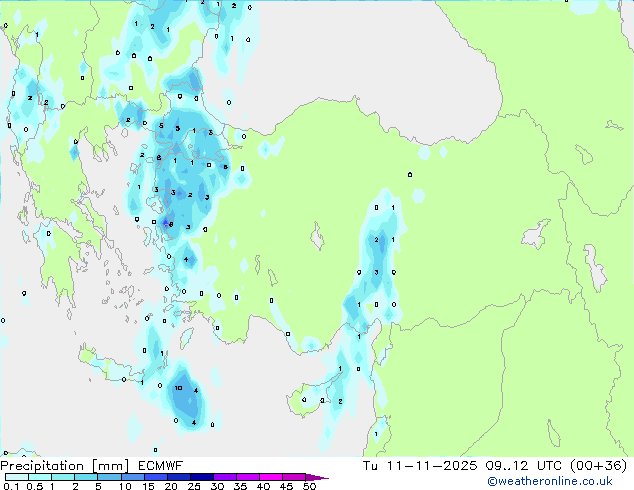This screenshot has height=490, width=634.
Task: Click the Precipitation title word
Action: point(42,466)
